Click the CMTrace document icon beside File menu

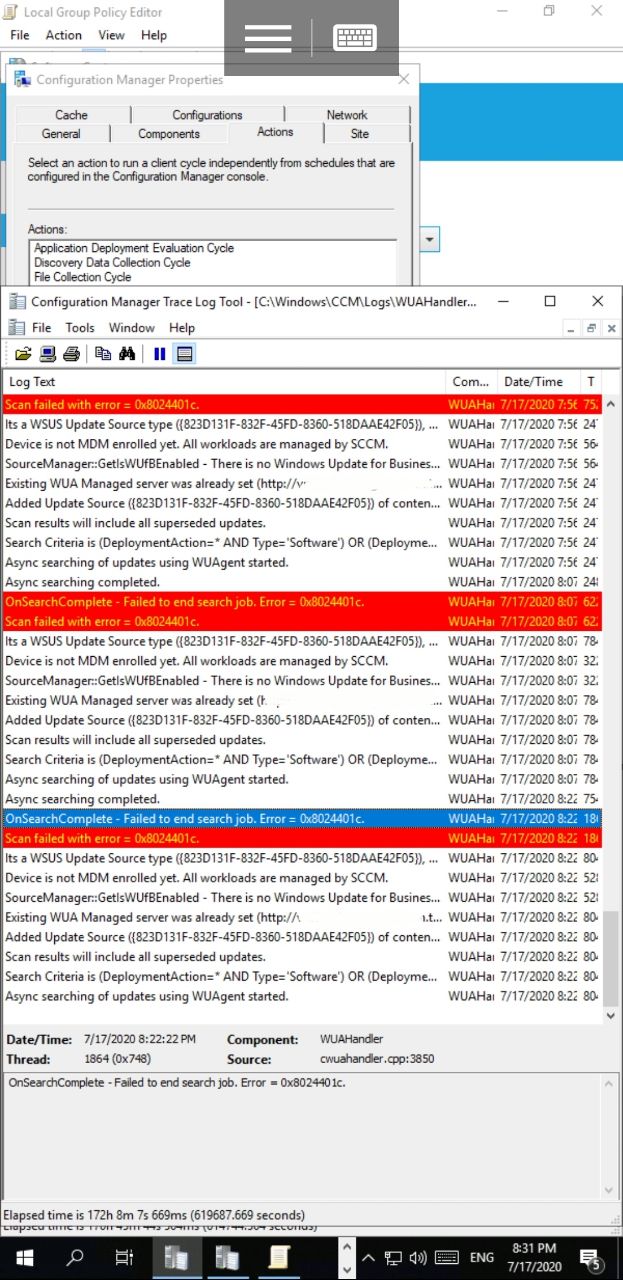point(16,327)
